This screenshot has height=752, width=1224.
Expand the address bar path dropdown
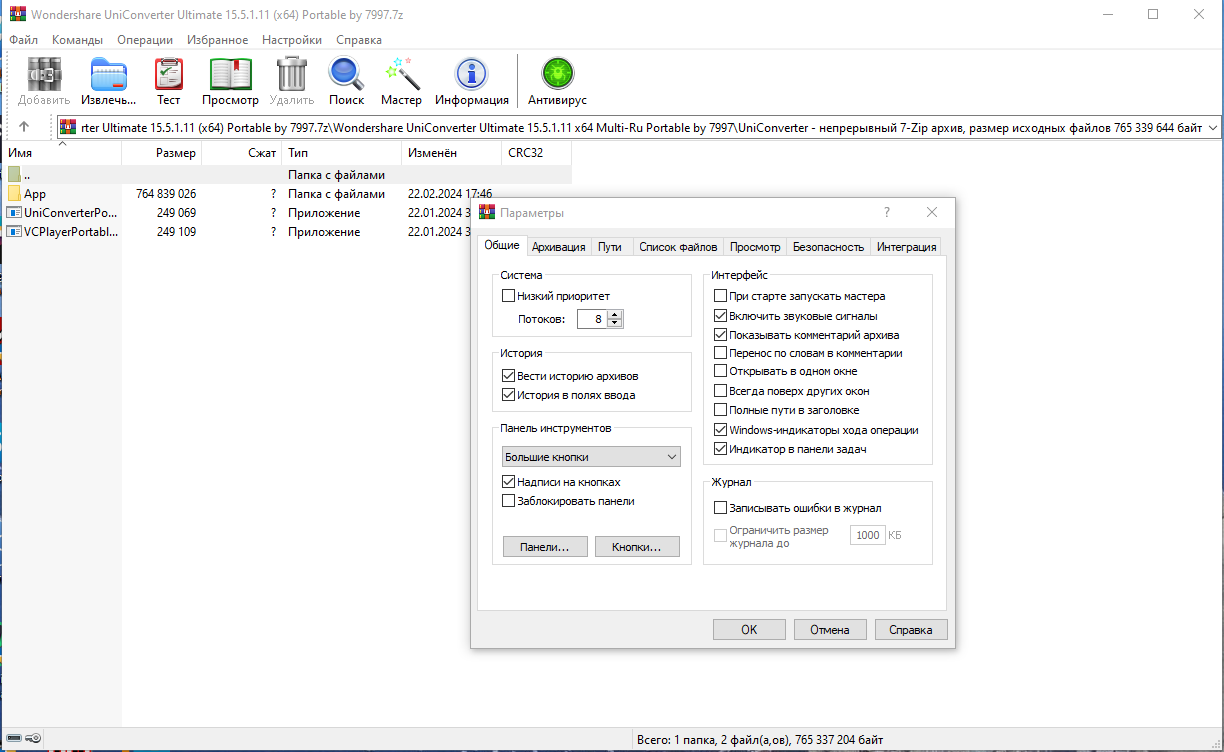1213,128
